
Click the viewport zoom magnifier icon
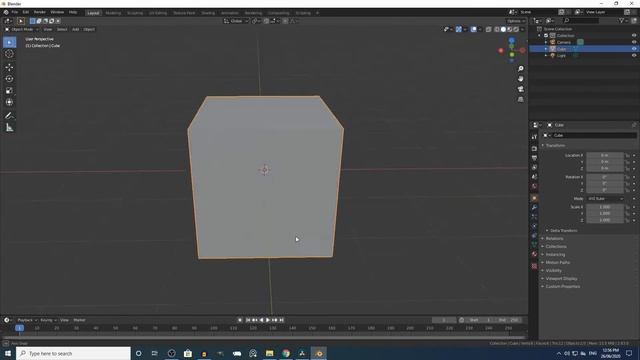[520, 69]
